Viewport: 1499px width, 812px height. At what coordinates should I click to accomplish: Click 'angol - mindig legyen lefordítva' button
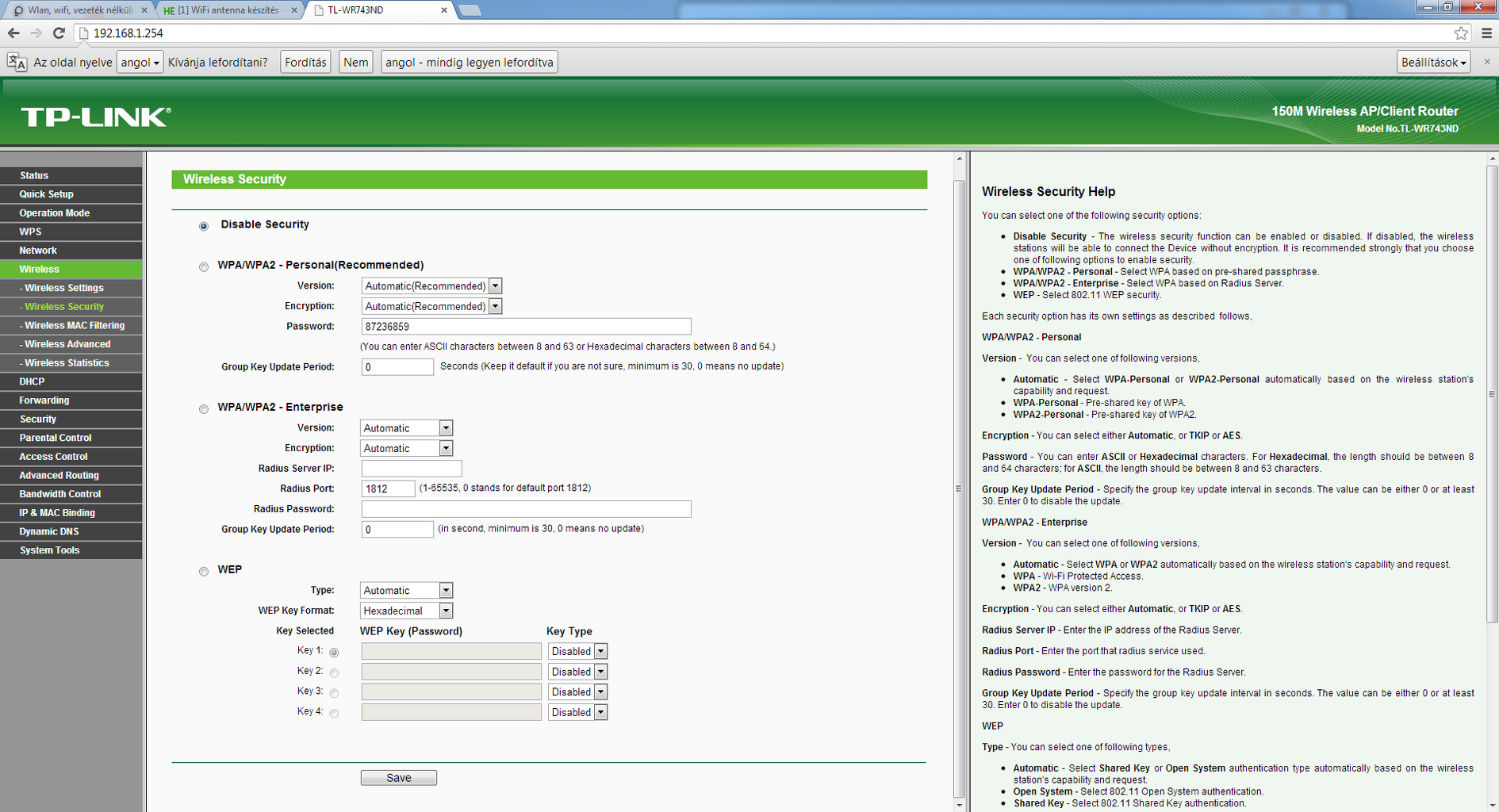[x=470, y=62]
